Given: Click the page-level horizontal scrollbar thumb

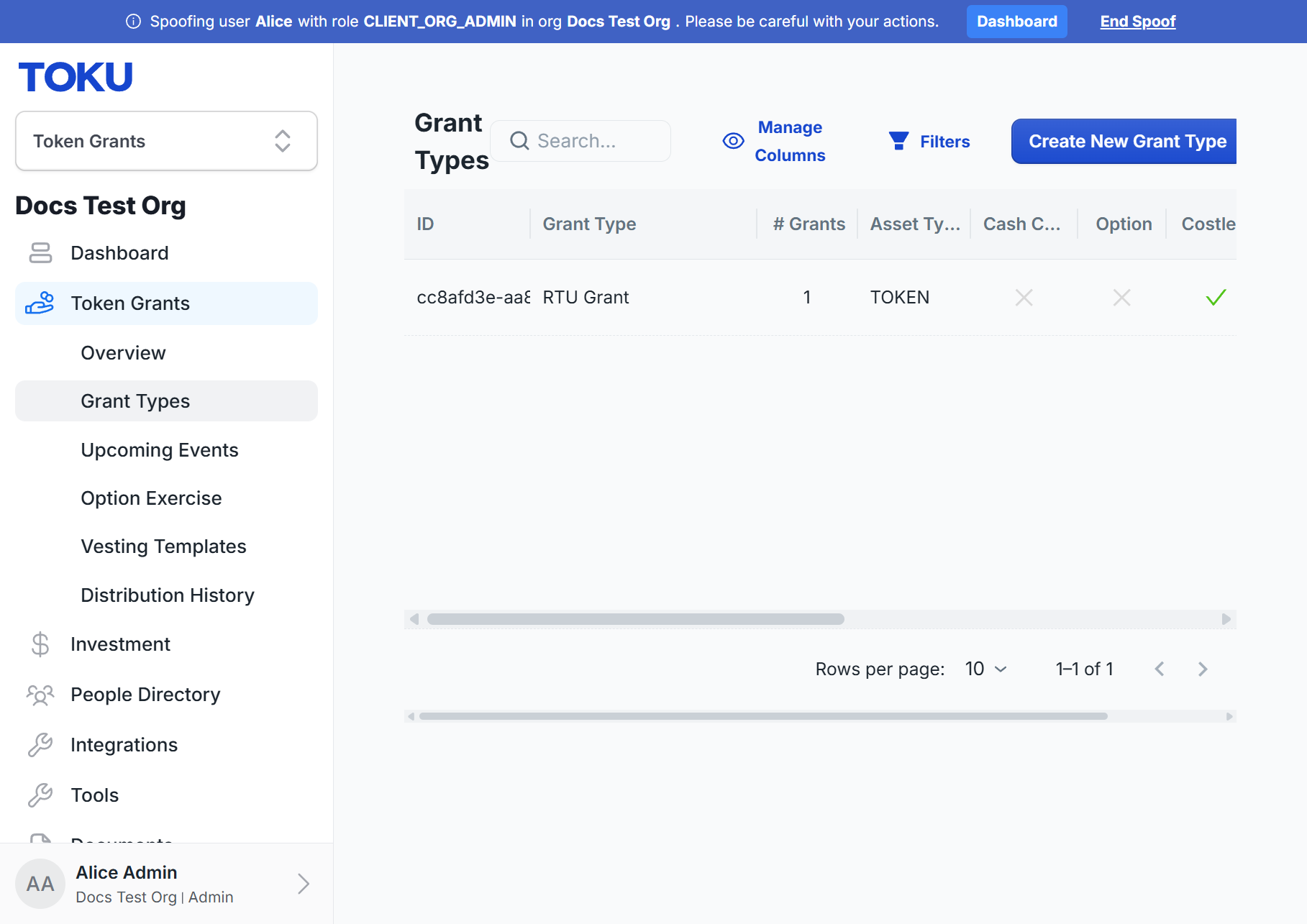Looking at the screenshot, I should point(763,716).
